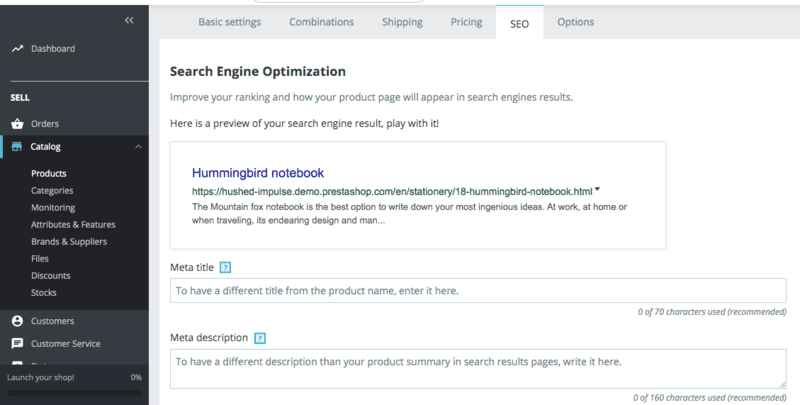The image size is (800, 405).
Task: Switch to the Combinations tab
Action: 321,22
